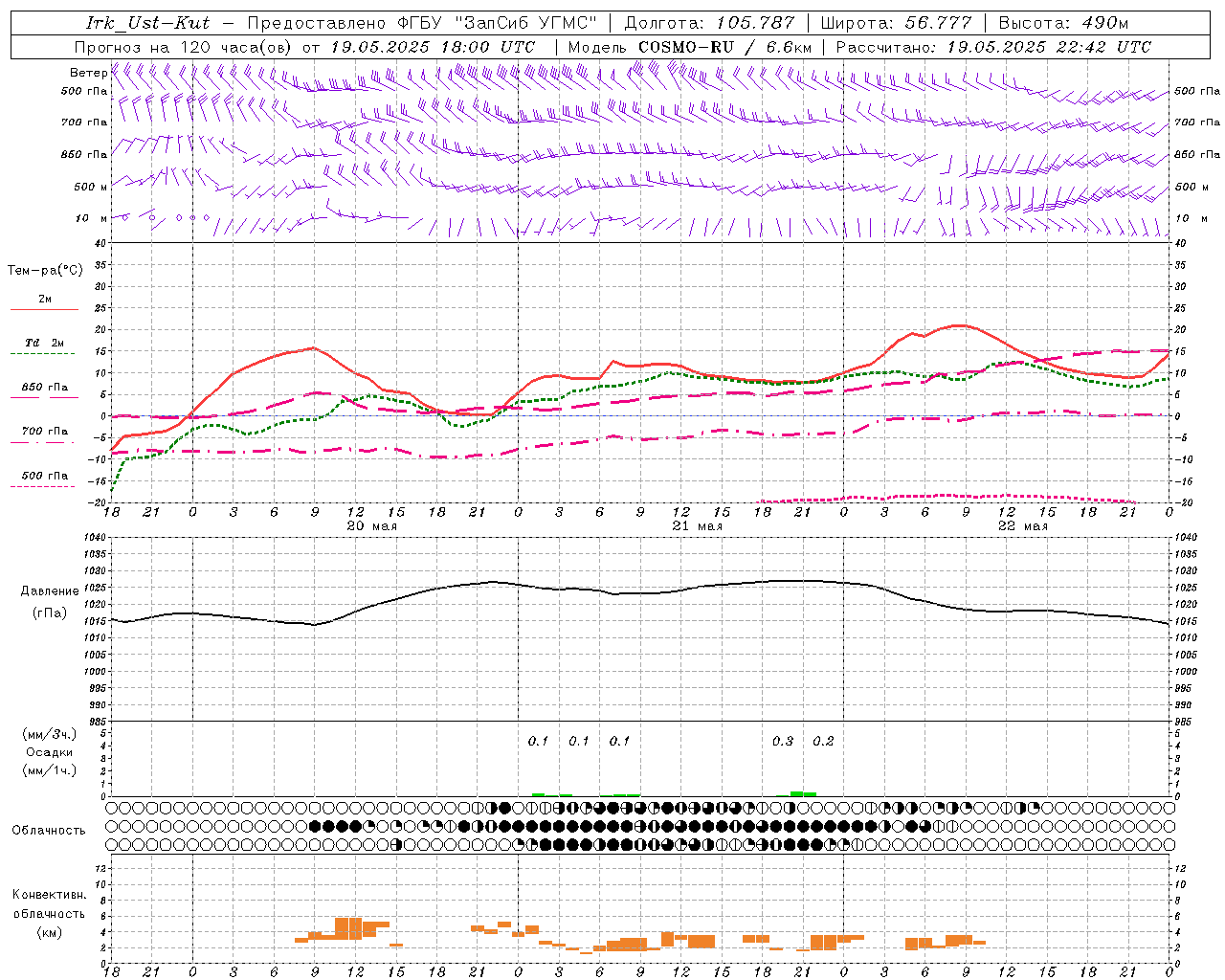Screen dimensions: 1225x980
Task: Select the provider text ФГБУ "ЗапСиб УГМС"
Action: click(497, 23)
